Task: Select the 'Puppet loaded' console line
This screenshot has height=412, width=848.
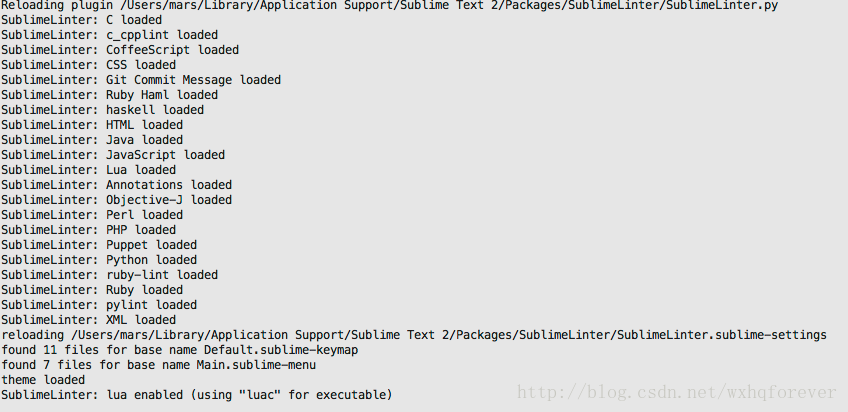Action: pos(99,245)
